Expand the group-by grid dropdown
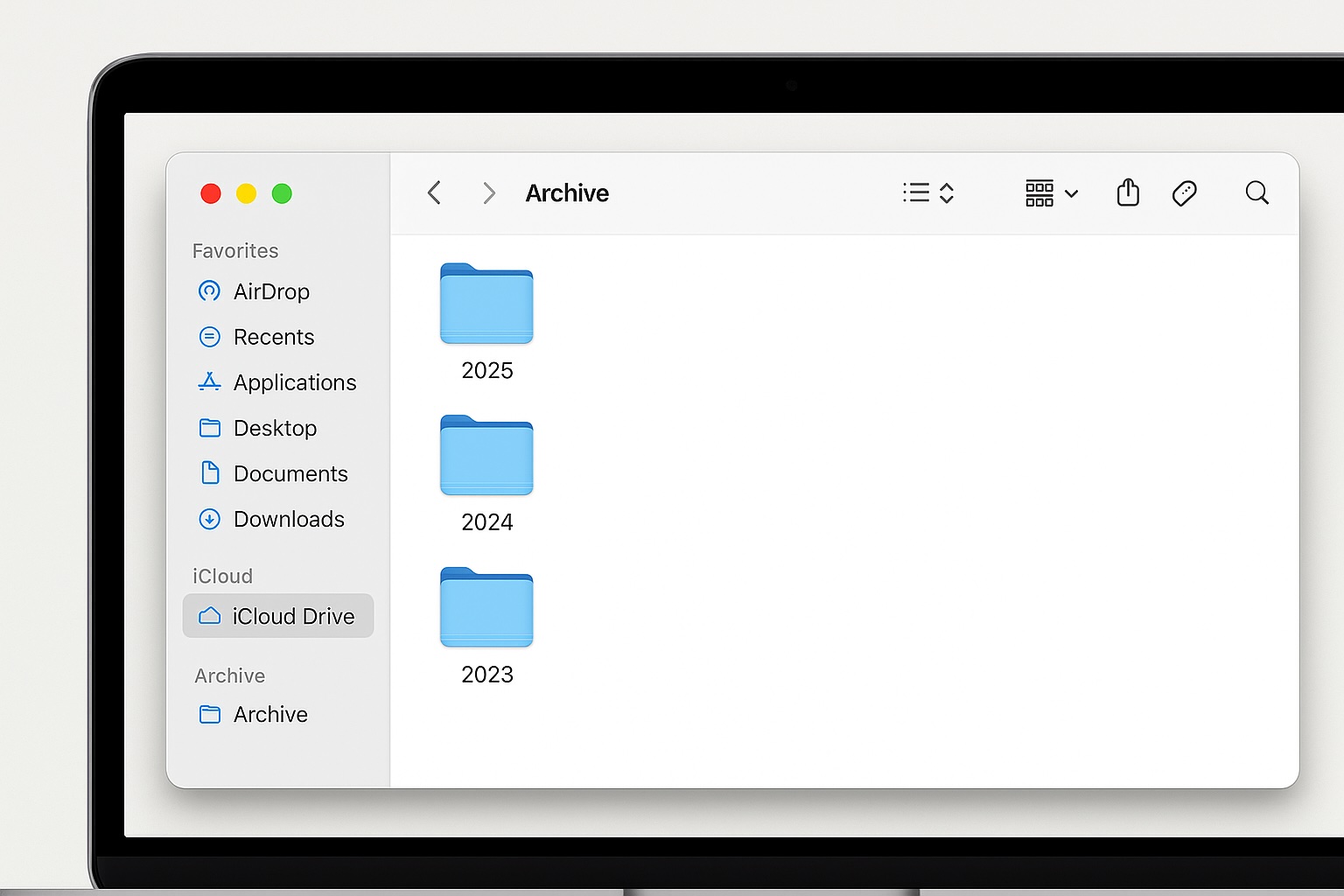 (x=1051, y=192)
